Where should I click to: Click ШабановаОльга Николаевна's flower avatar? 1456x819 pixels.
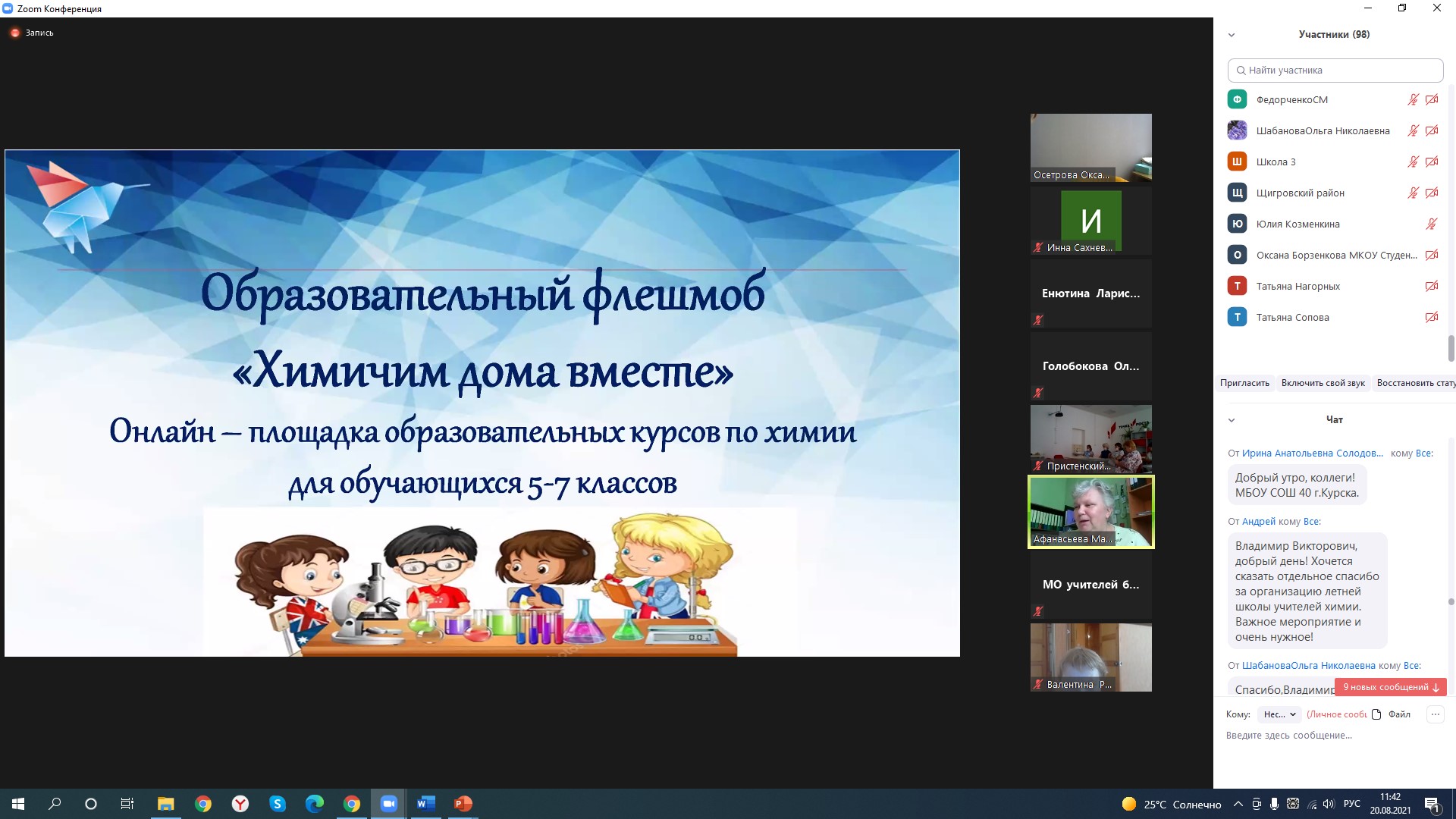pos(1237,130)
